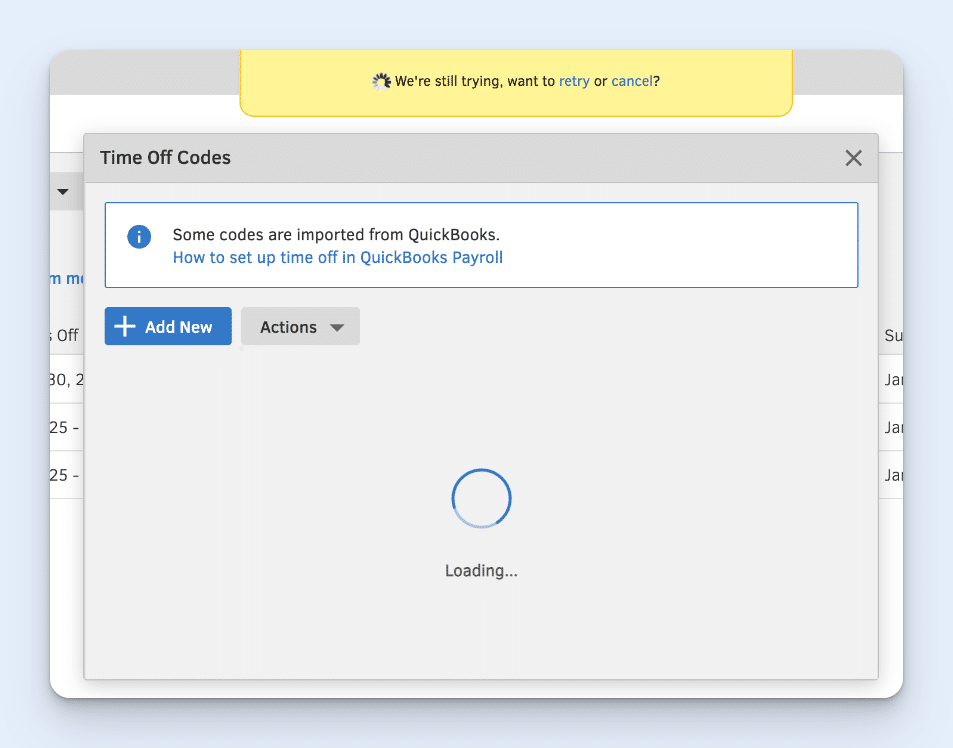Click the Add New button
This screenshot has height=748, width=953.
click(167, 326)
